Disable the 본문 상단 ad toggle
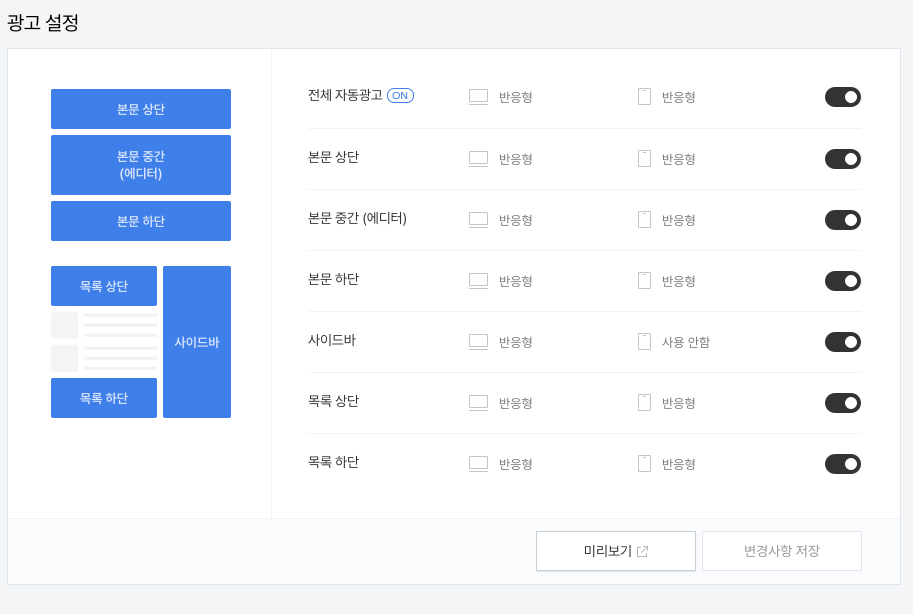The image size is (913, 614). click(842, 159)
